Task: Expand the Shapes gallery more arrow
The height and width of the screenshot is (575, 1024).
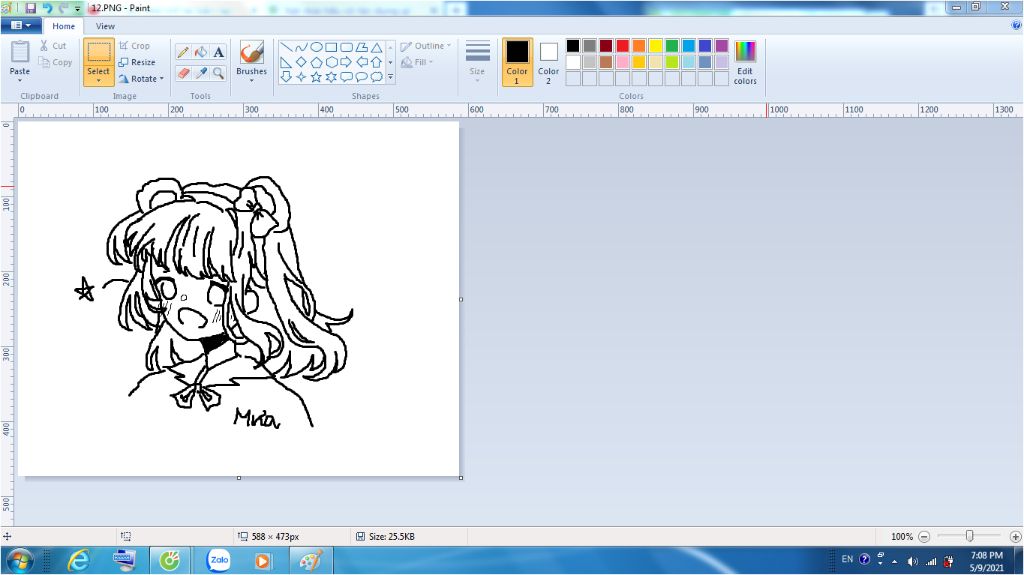Action: point(391,77)
